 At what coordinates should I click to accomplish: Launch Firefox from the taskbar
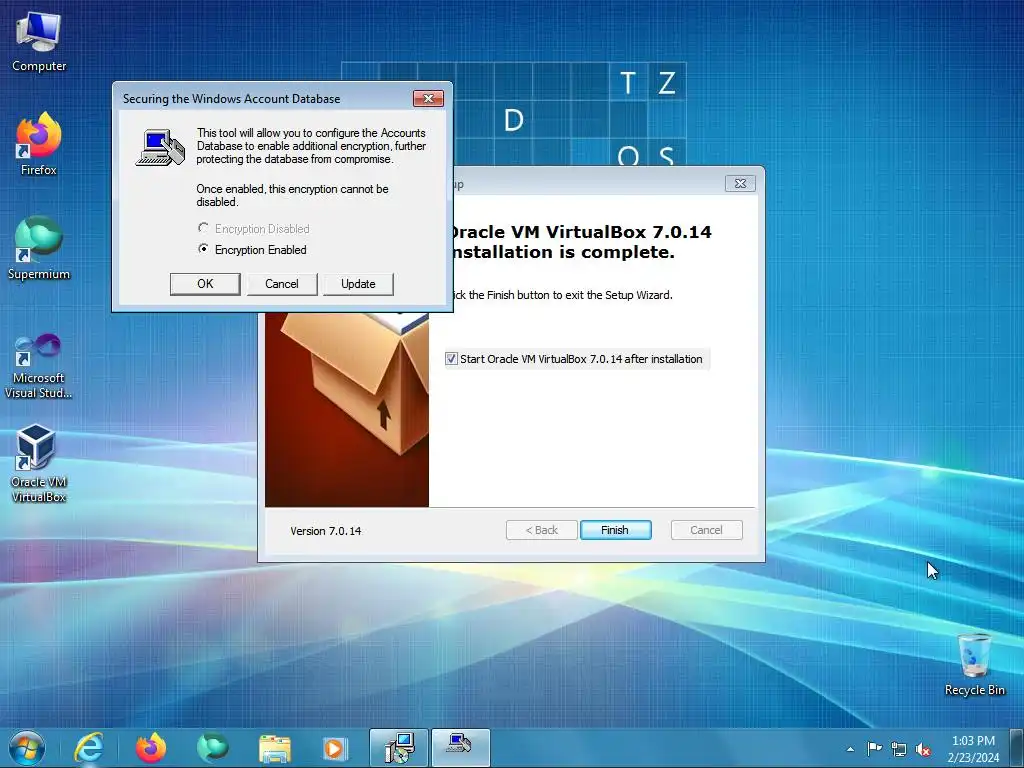coord(151,748)
